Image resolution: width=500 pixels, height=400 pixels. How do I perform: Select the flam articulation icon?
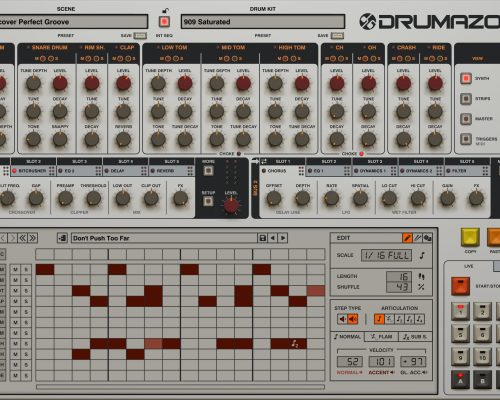(x=389, y=319)
